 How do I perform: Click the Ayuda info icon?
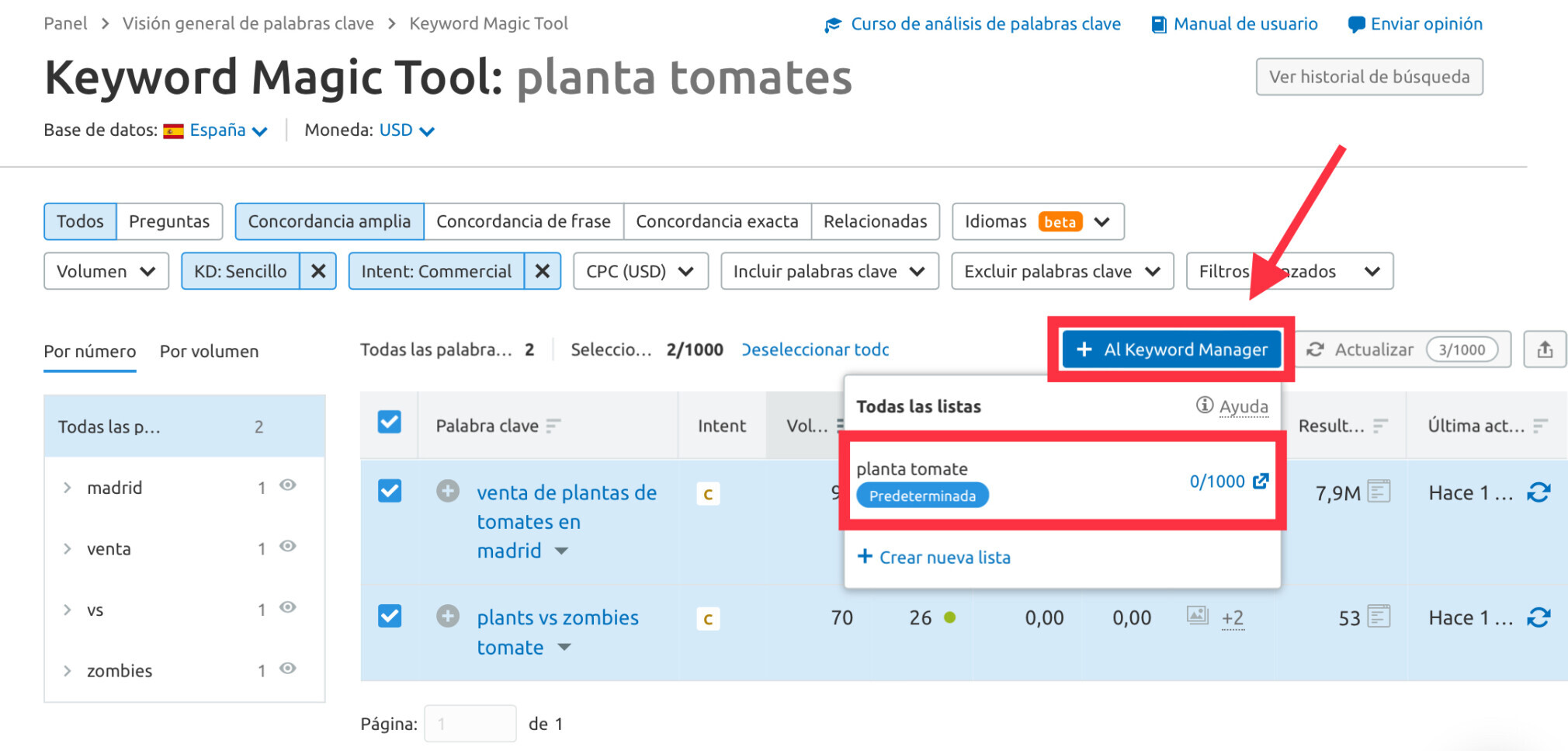[1204, 405]
